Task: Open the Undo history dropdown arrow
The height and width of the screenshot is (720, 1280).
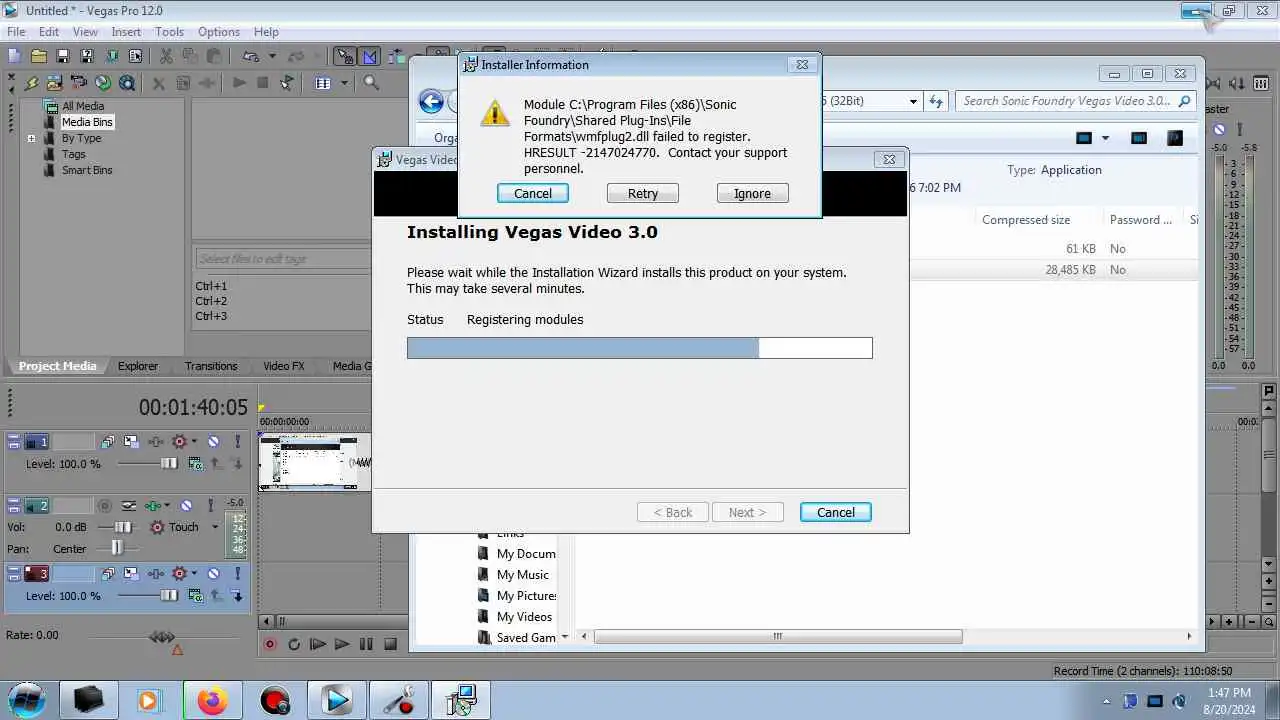Action: (x=272, y=56)
